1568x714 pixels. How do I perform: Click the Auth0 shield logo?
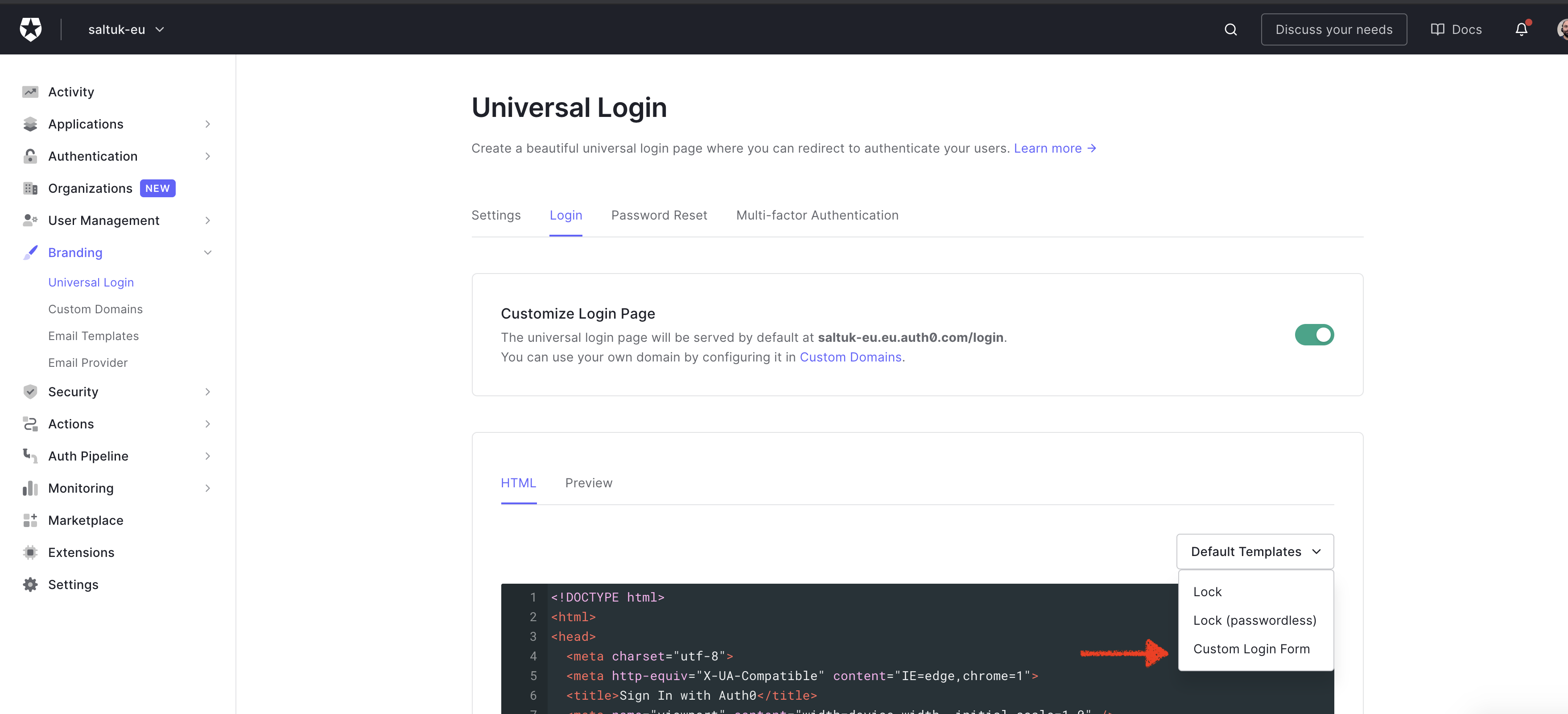tap(30, 29)
